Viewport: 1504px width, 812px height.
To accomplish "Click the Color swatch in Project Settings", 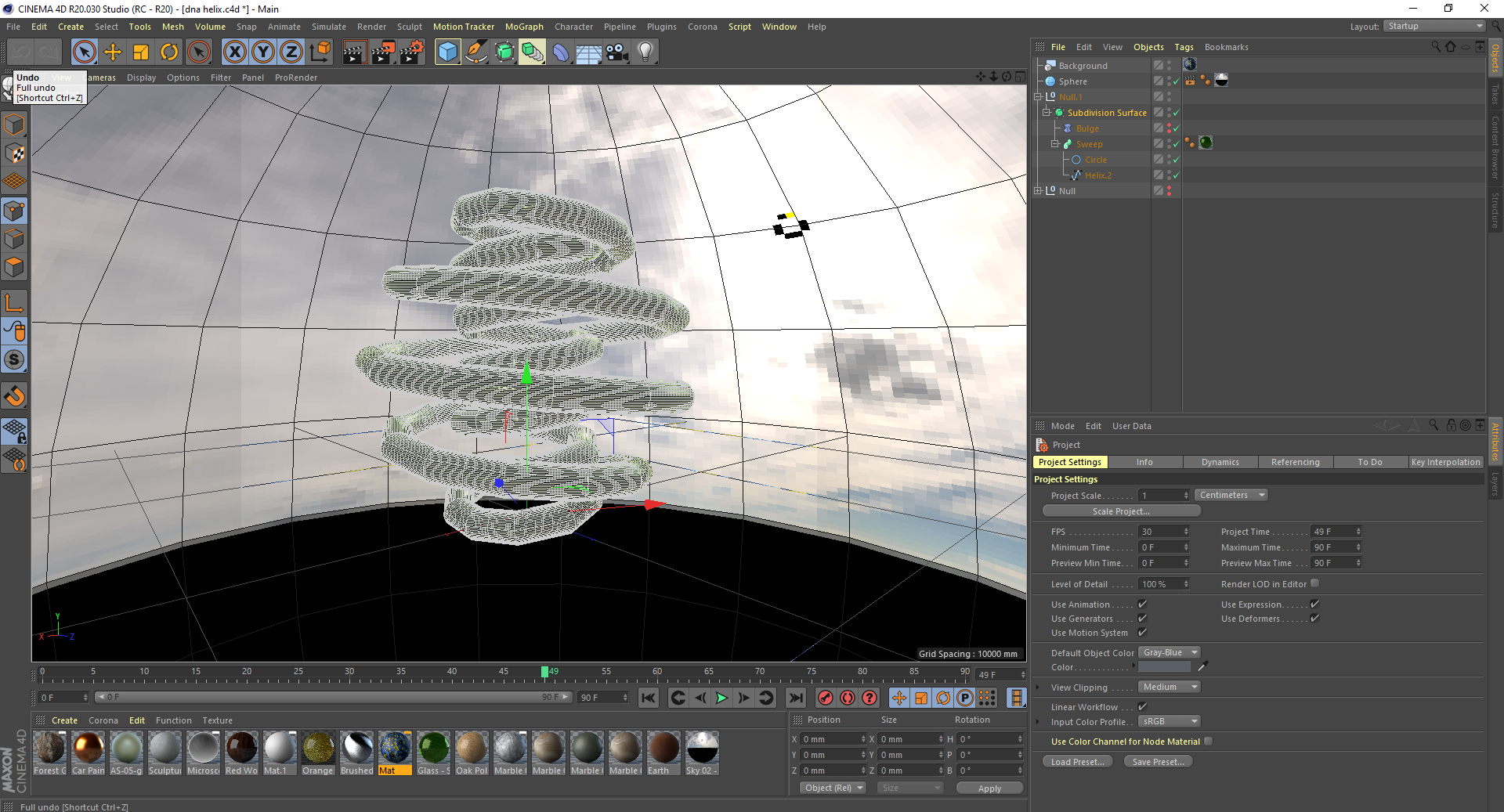I will coord(1164,666).
